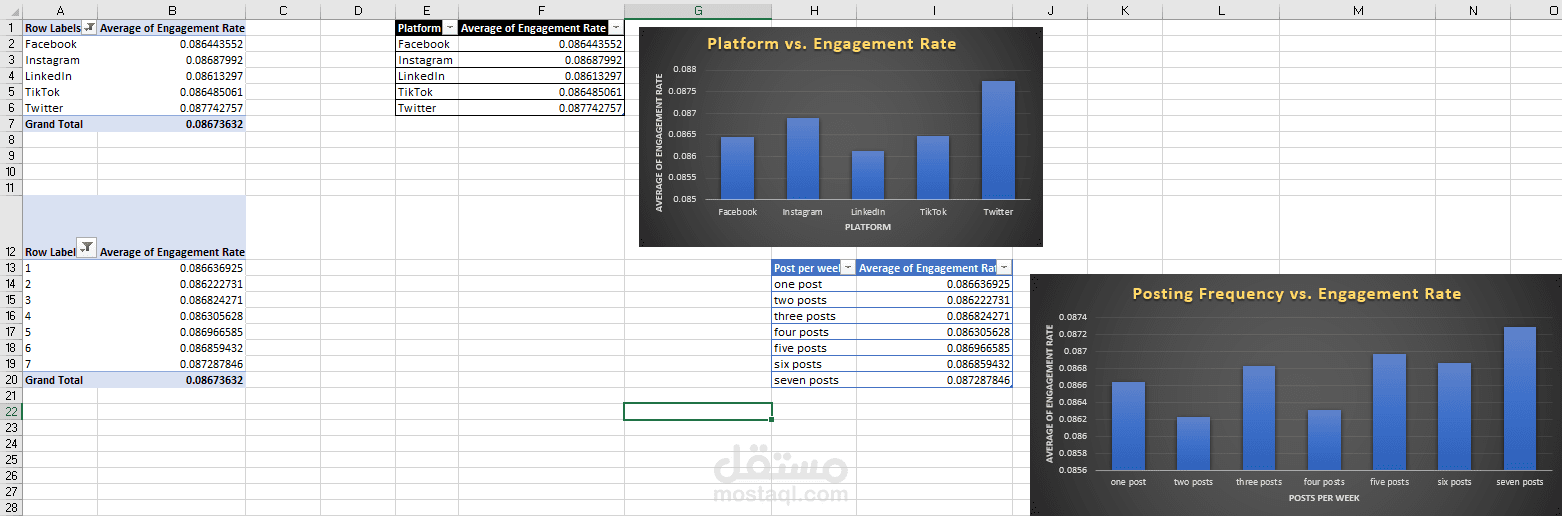The image size is (1562, 516).
Task: Select the 'five posts' bar in the chart
Action: tap(1389, 412)
